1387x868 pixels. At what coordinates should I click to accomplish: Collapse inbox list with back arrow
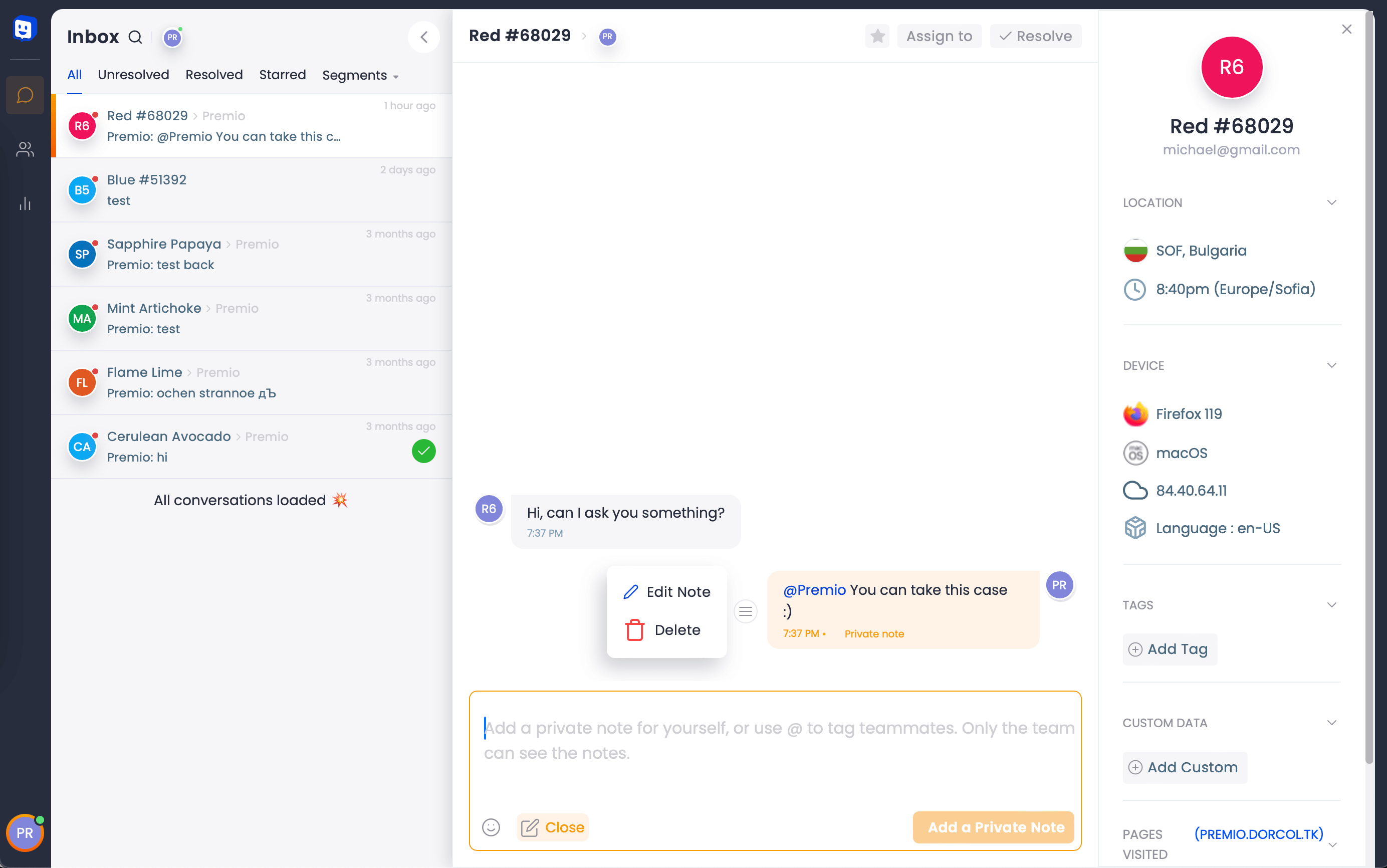tap(423, 37)
